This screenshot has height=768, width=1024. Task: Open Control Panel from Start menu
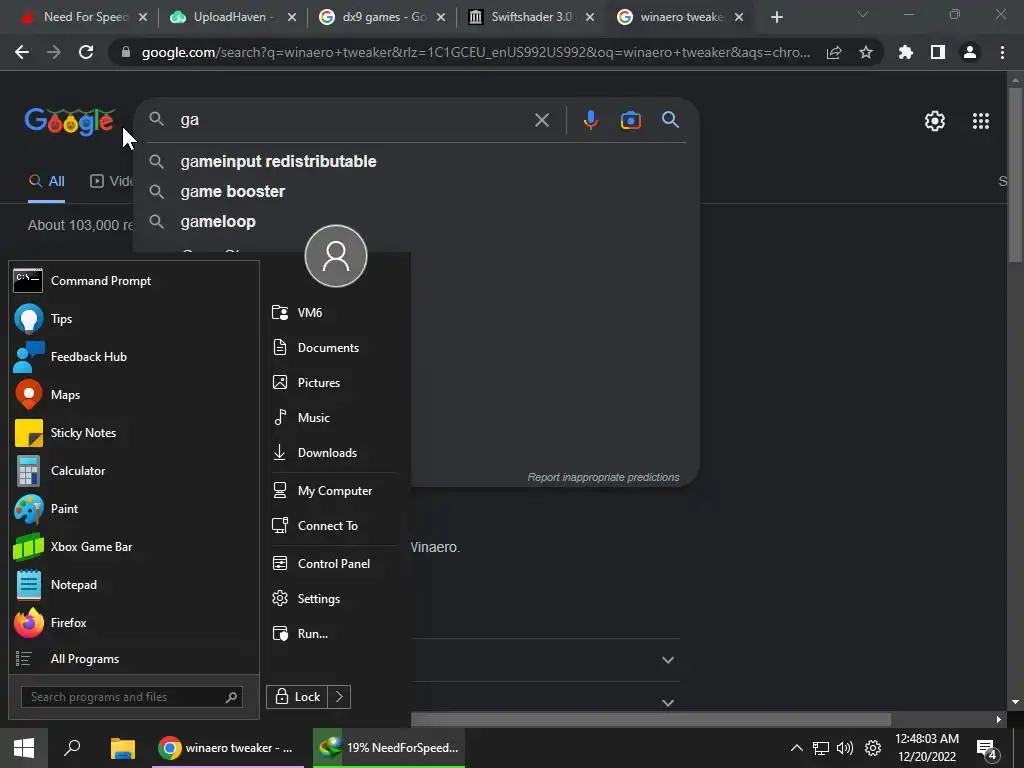[333, 564]
